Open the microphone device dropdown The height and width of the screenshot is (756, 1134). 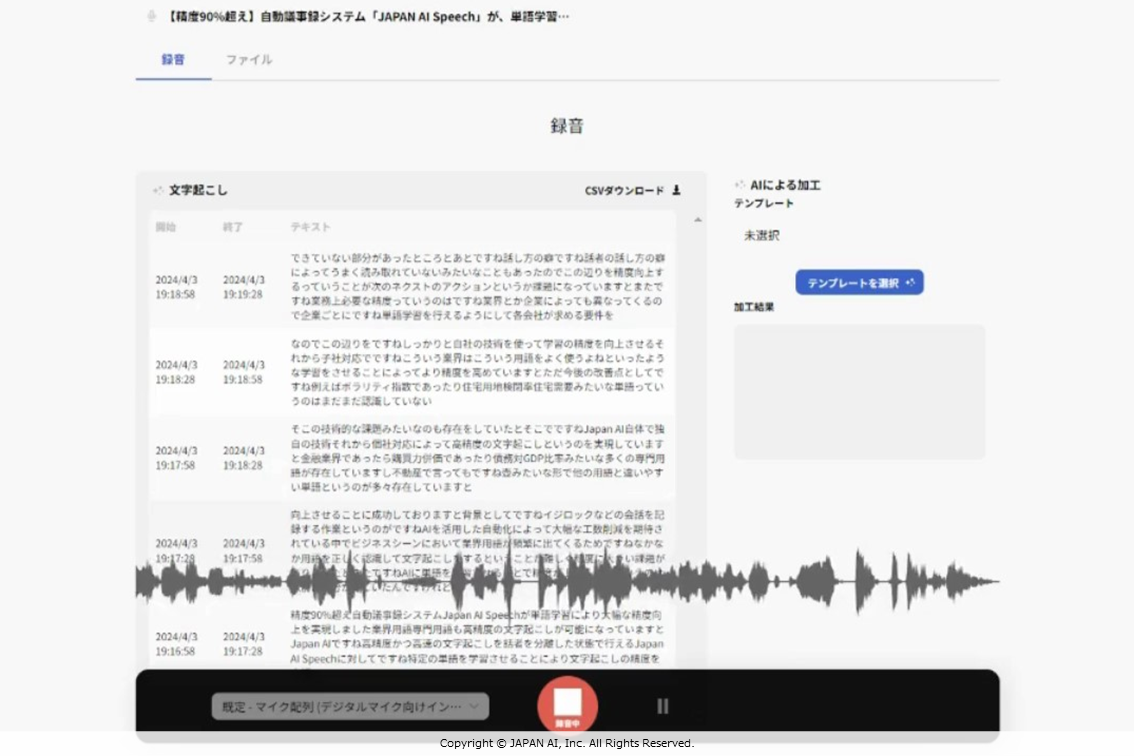350,706
